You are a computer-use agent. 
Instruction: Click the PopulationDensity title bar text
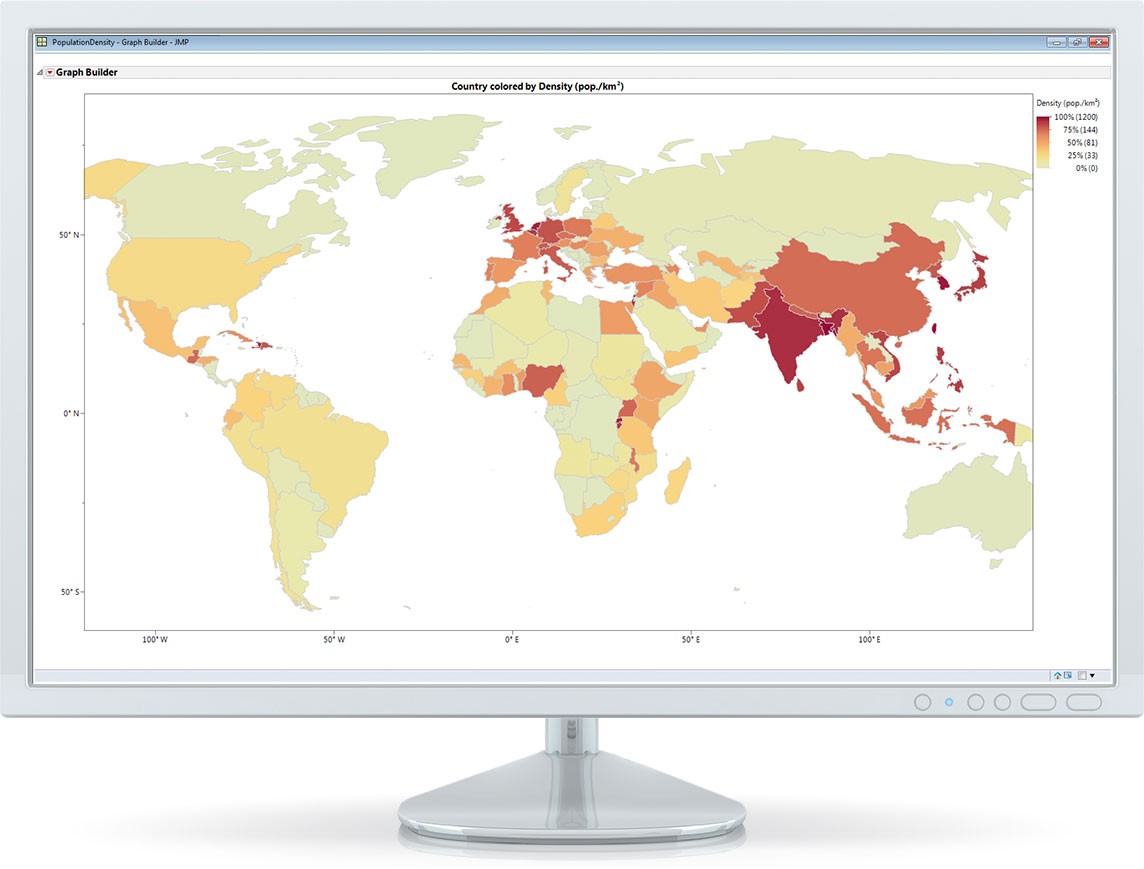coord(120,42)
